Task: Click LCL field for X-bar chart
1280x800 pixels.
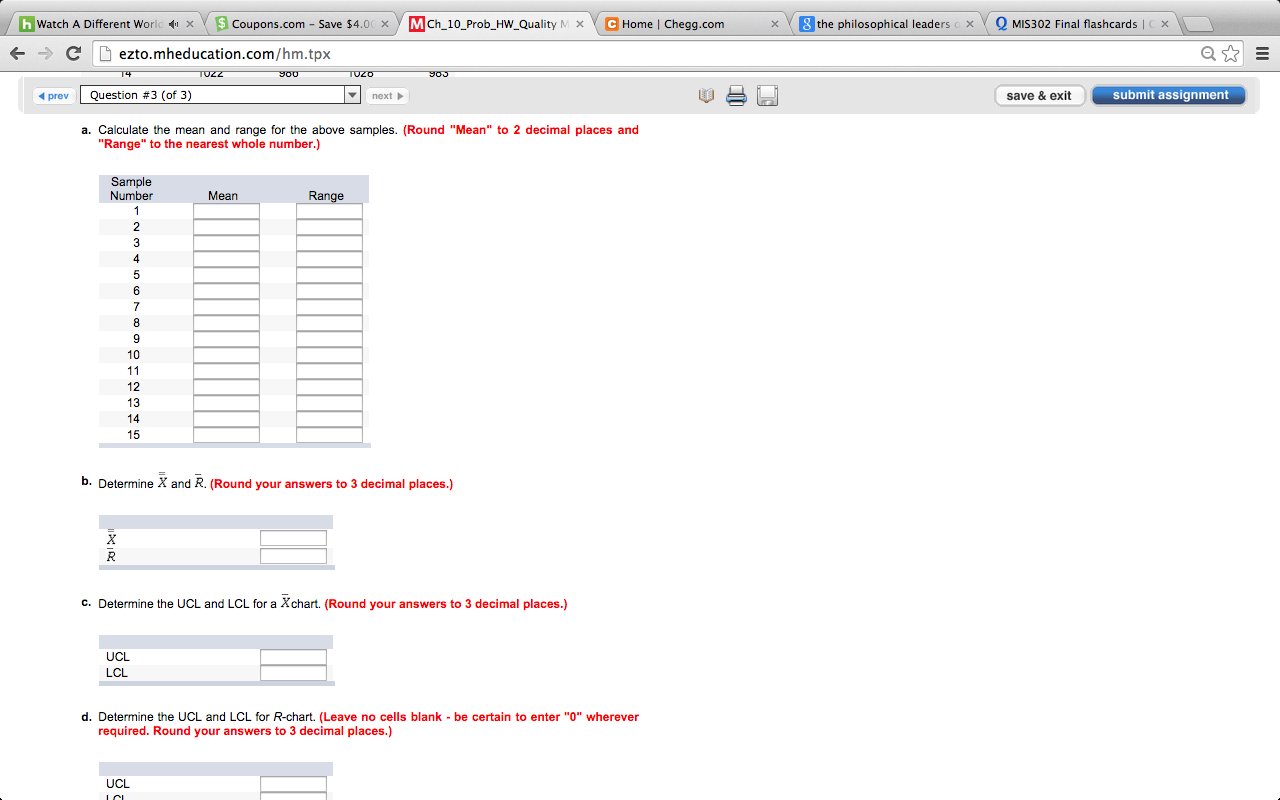Action: click(x=293, y=673)
